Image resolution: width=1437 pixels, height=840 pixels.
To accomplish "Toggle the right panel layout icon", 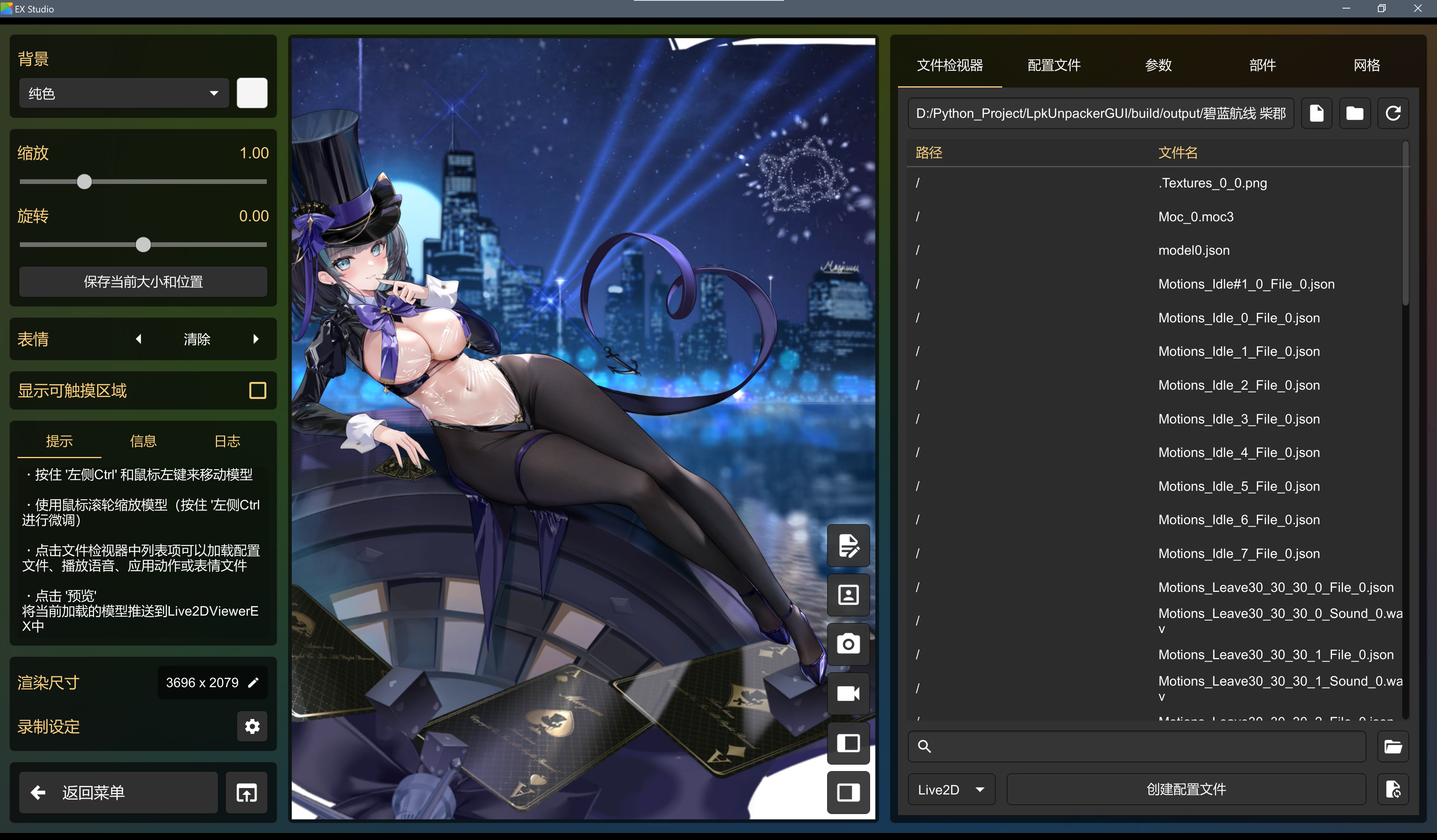I will pyautogui.click(x=848, y=792).
